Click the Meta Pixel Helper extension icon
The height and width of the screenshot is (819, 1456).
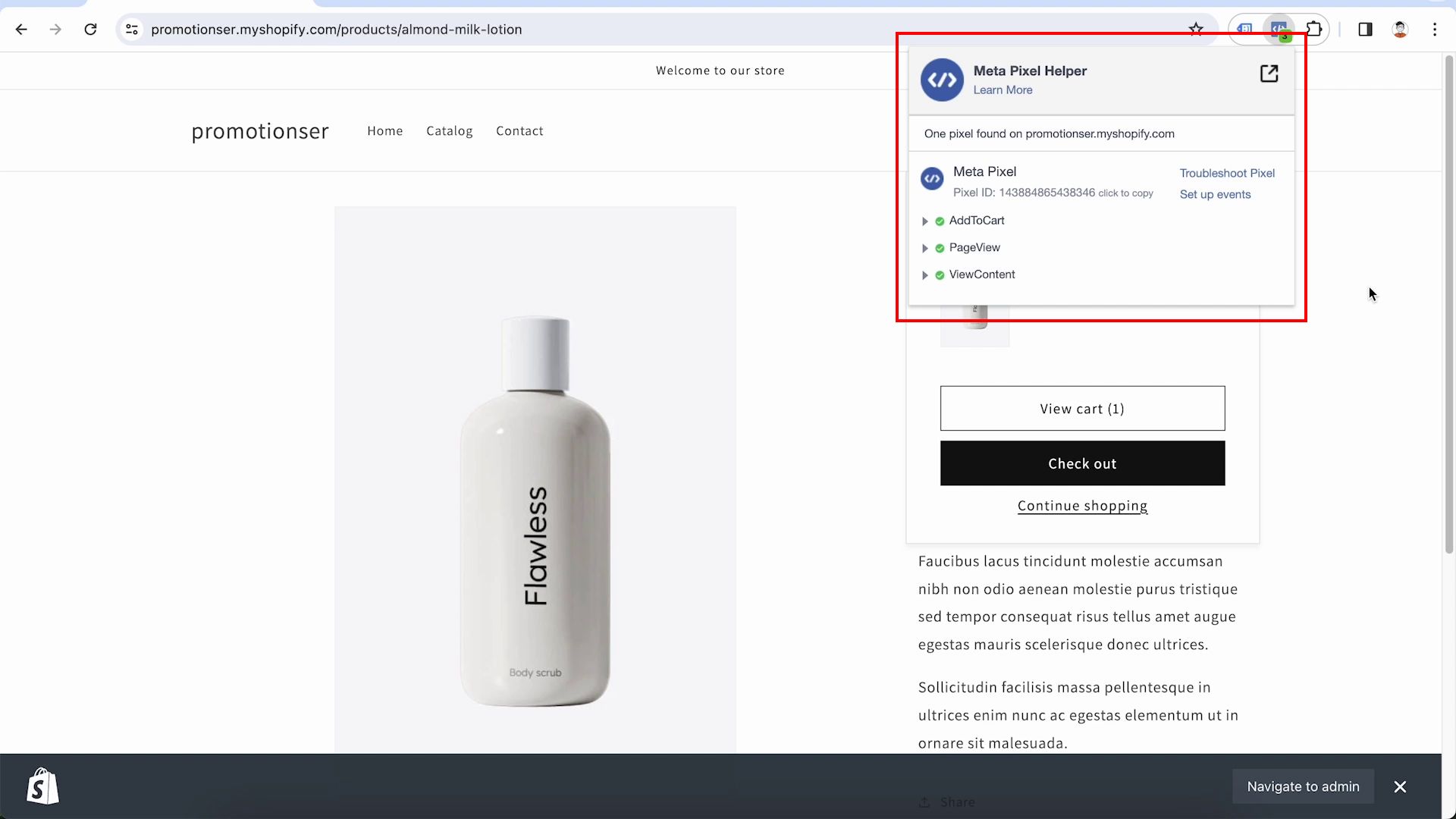coord(1279,30)
